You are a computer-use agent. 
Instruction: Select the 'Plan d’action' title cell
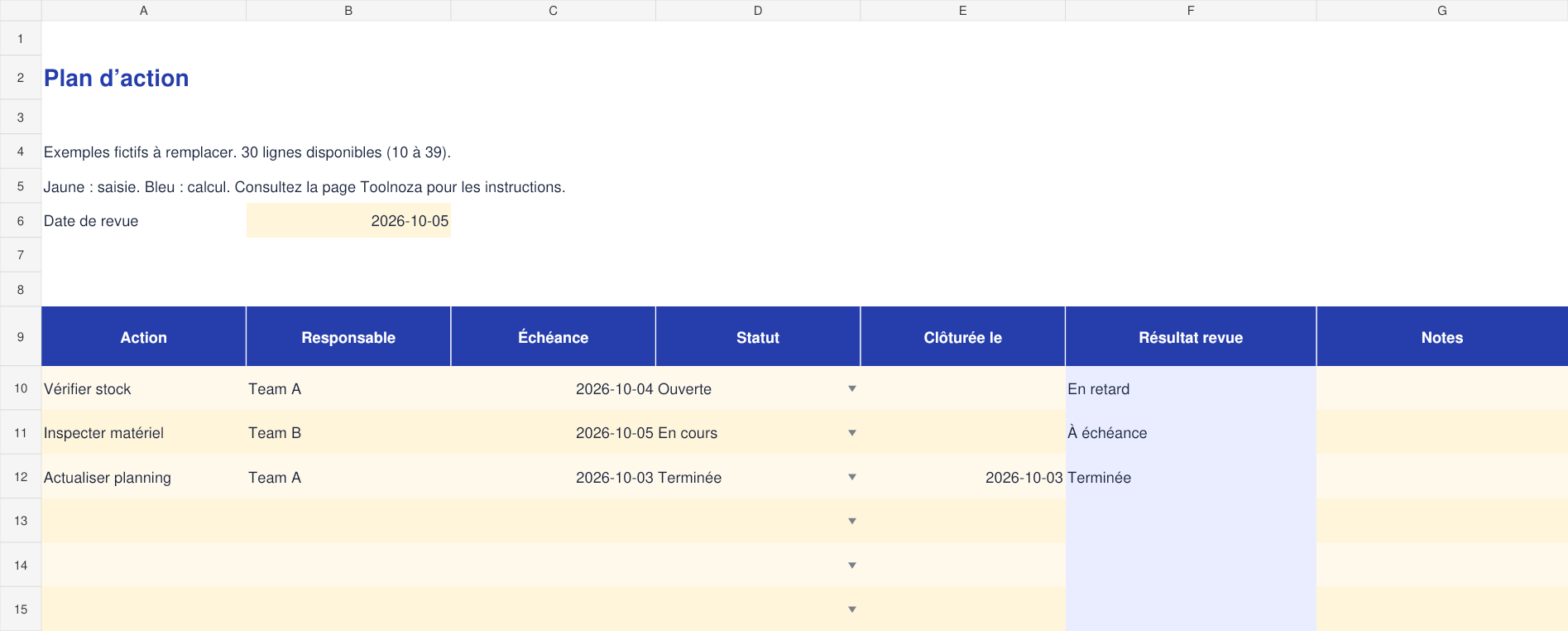pos(144,78)
